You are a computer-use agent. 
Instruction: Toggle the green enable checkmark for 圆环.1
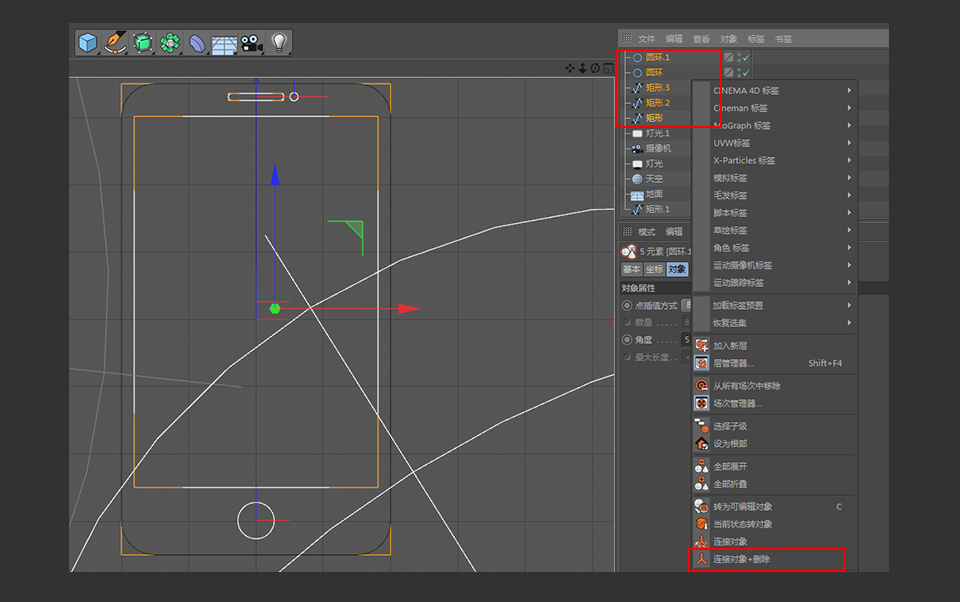click(744, 57)
